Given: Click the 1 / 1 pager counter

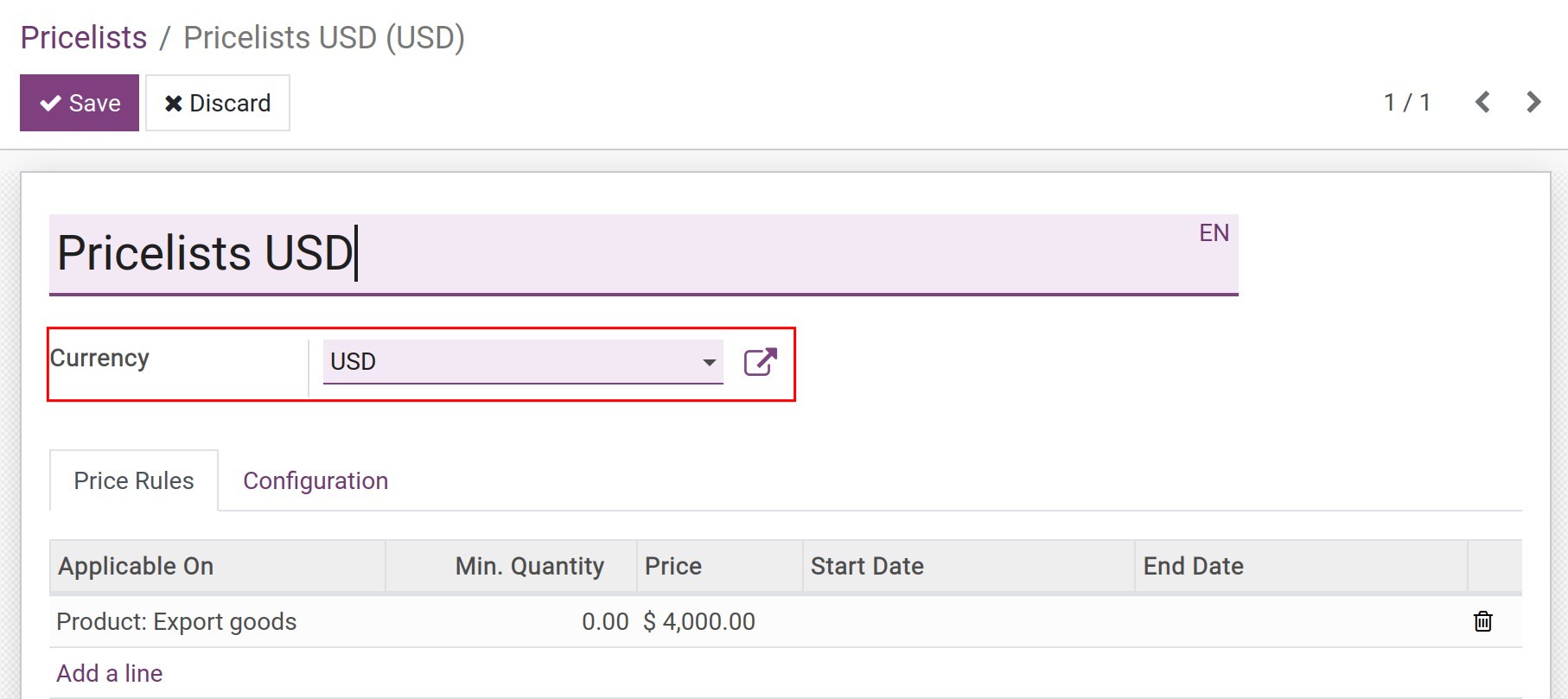Looking at the screenshot, I should [x=1407, y=103].
